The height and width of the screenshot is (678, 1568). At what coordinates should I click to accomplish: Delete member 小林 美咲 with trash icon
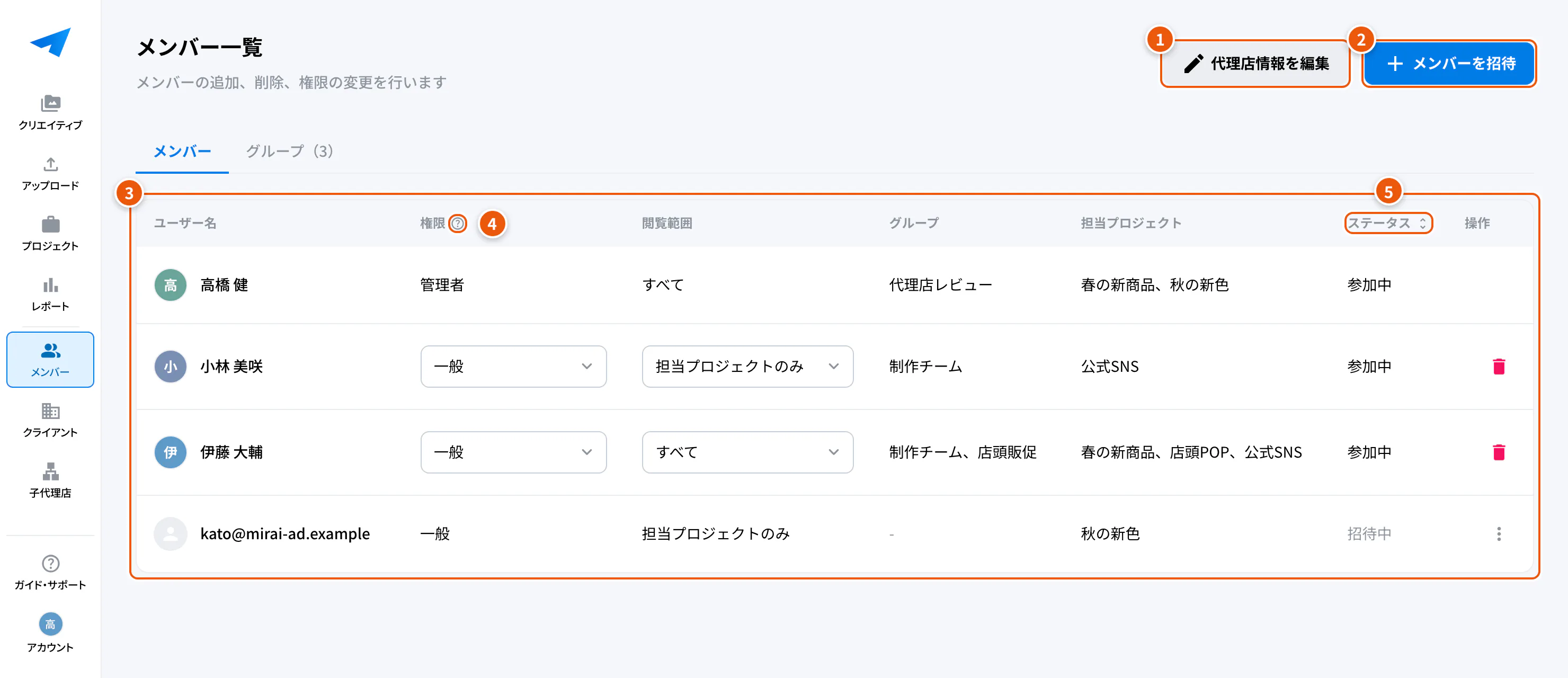coord(1499,367)
